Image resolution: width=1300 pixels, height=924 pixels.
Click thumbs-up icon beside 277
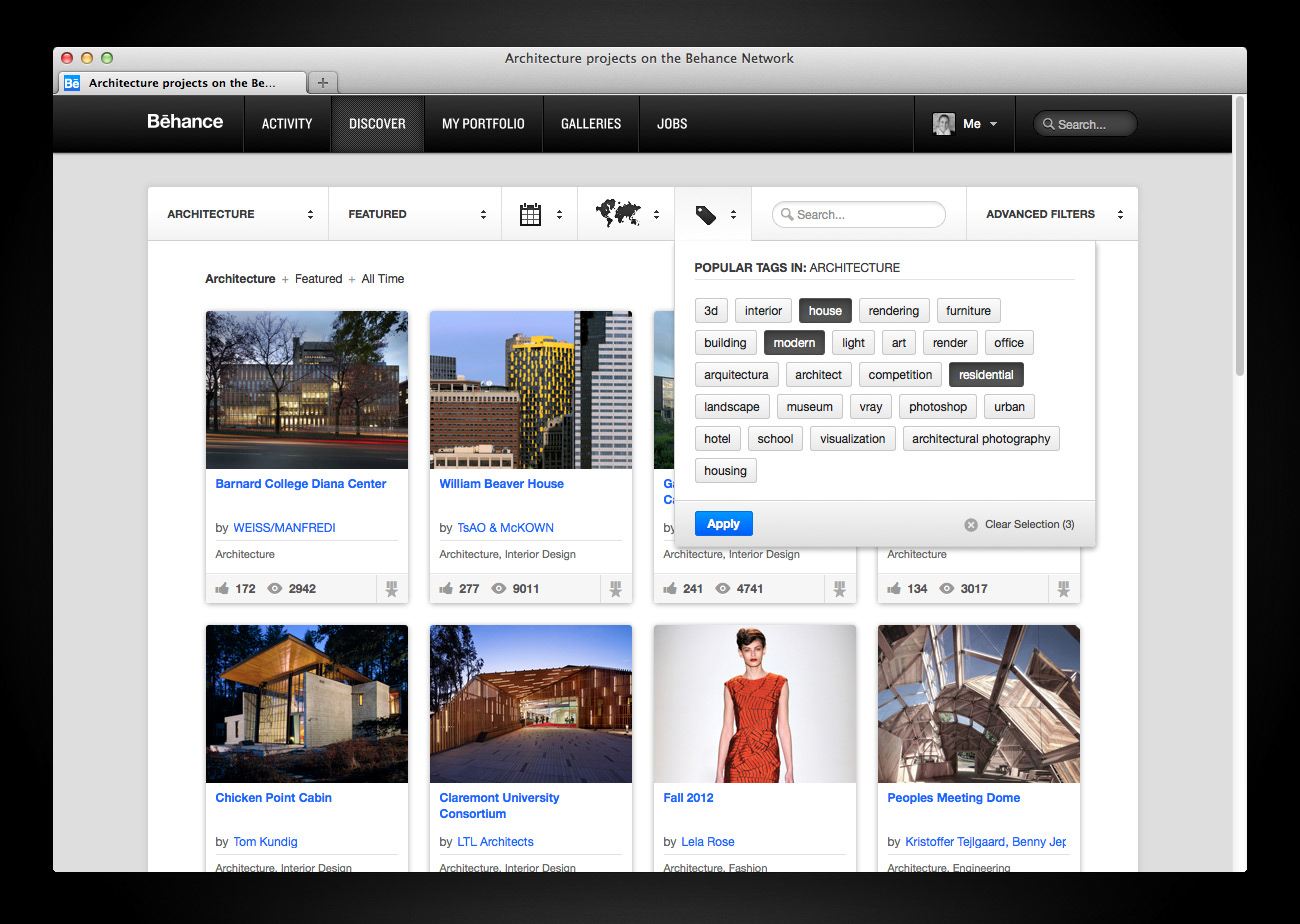(x=446, y=589)
